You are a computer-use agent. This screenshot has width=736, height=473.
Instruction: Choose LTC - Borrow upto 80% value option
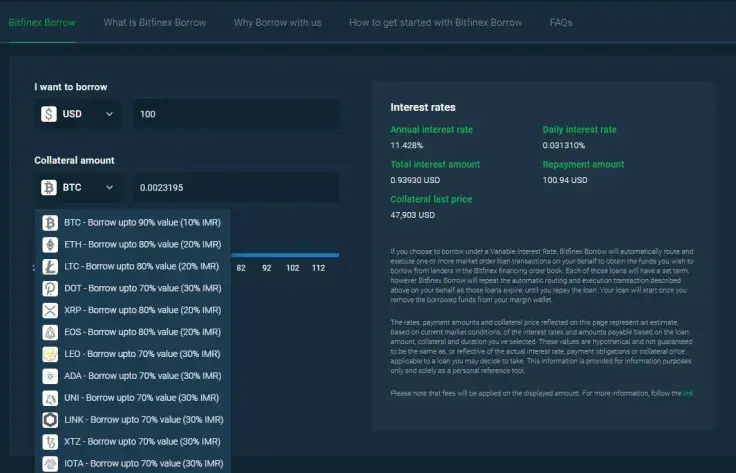pos(133,266)
